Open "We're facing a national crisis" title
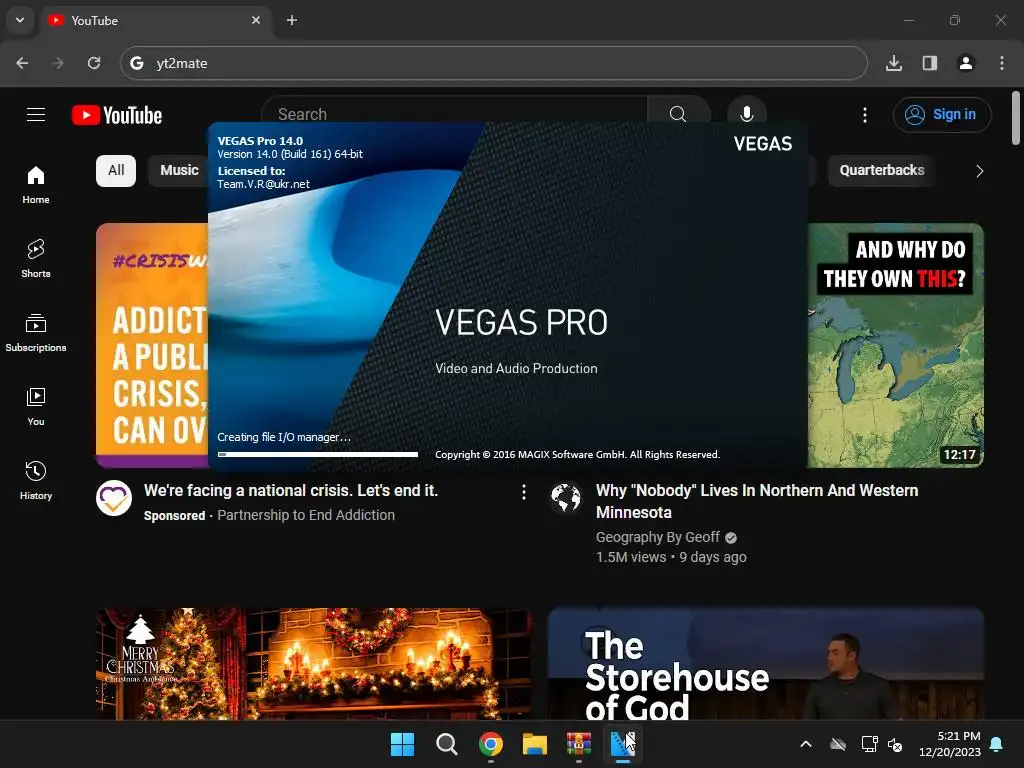 pyautogui.click(x=291, y=490)
